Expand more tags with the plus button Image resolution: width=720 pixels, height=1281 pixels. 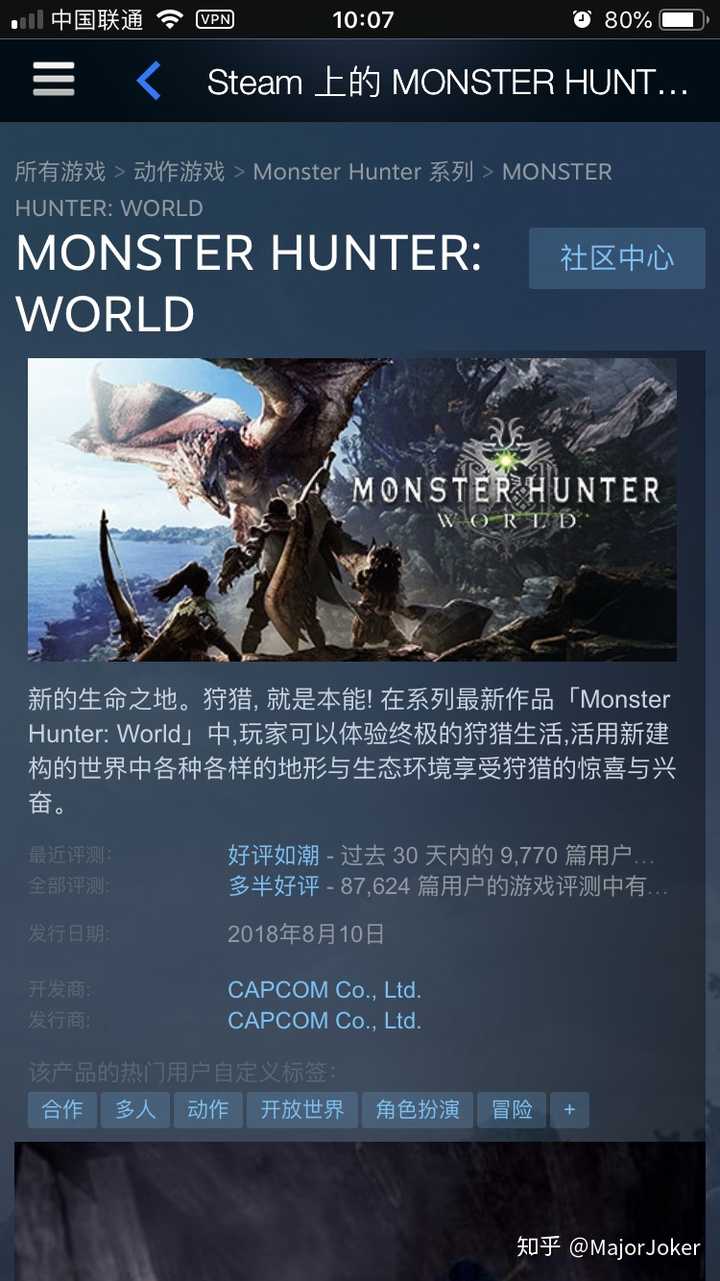coord(569,1109)
